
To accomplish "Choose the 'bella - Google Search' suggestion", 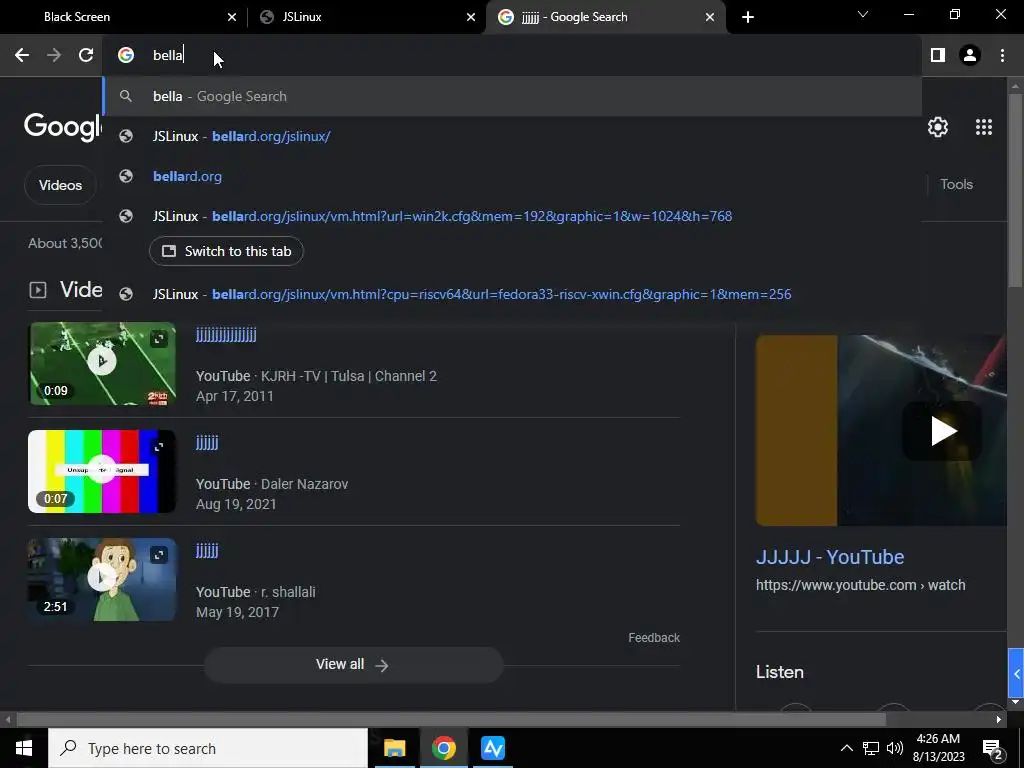I will point(513,96).
